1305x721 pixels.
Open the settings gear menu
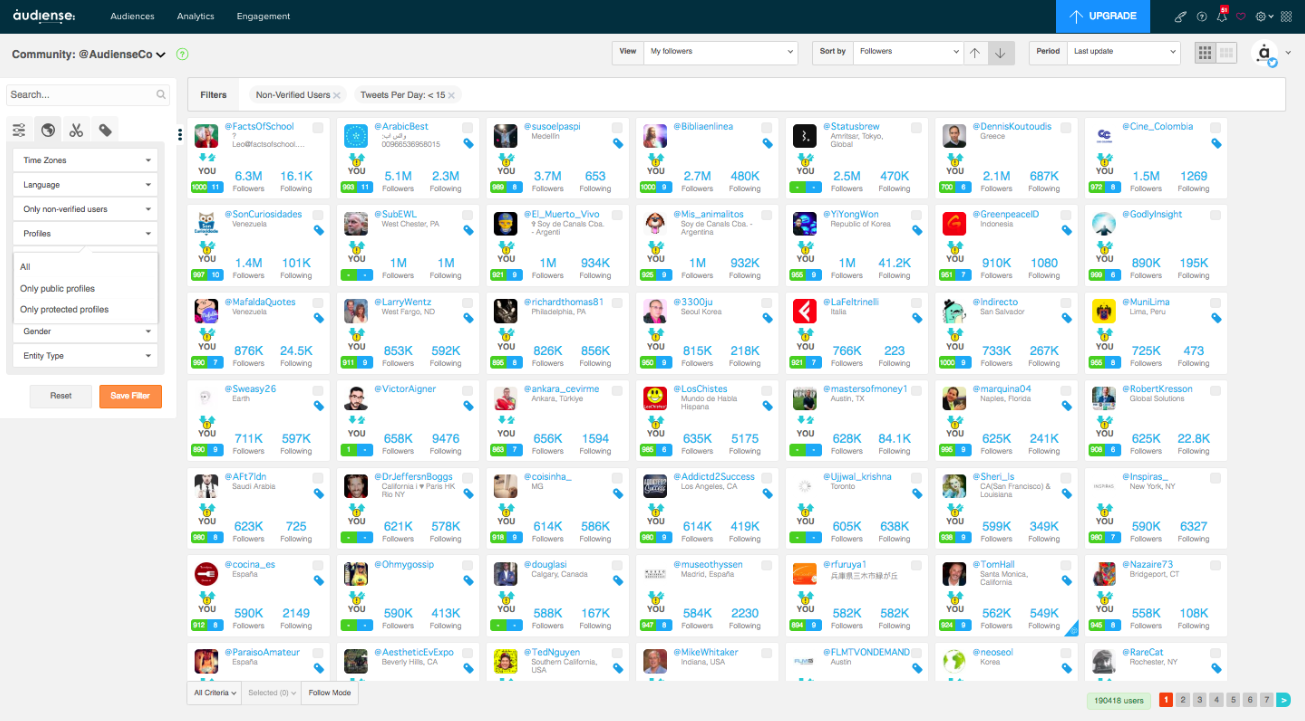coord(1264,16)
